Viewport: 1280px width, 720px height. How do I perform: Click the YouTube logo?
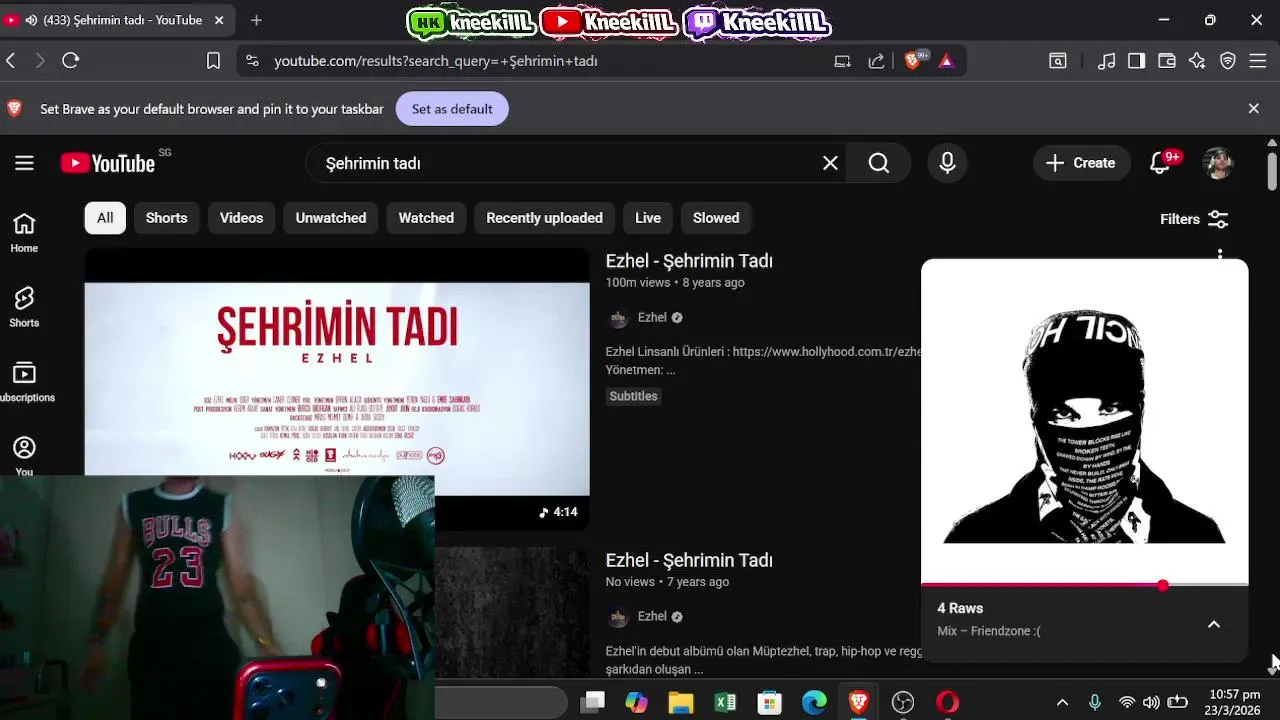108,163
